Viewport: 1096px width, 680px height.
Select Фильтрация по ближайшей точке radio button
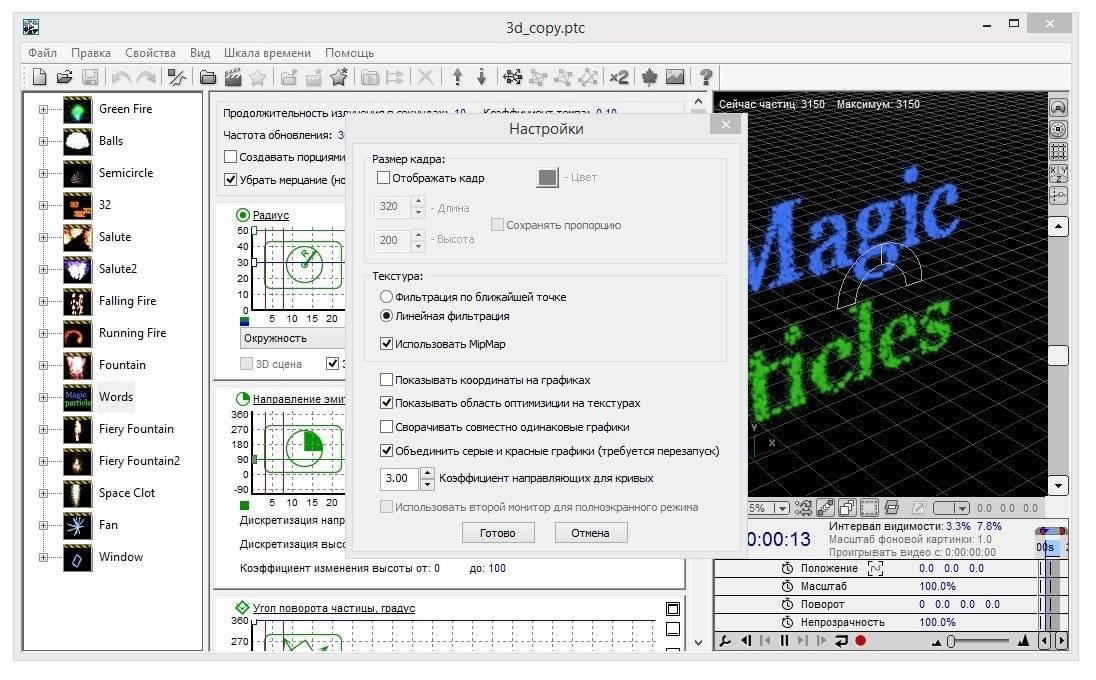tap(386, 297)
